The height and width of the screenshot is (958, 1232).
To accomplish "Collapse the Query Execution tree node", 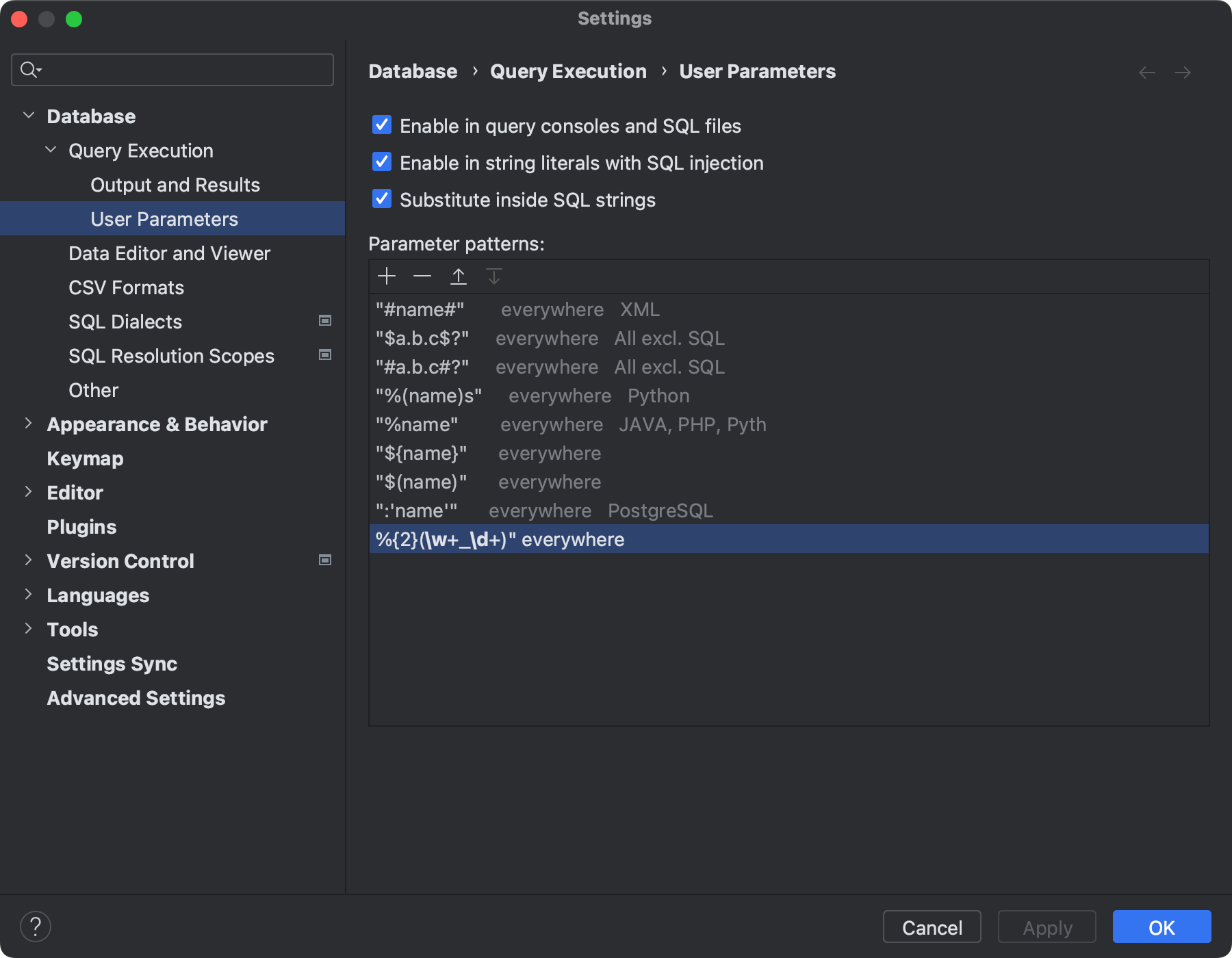I will point(50,149).
